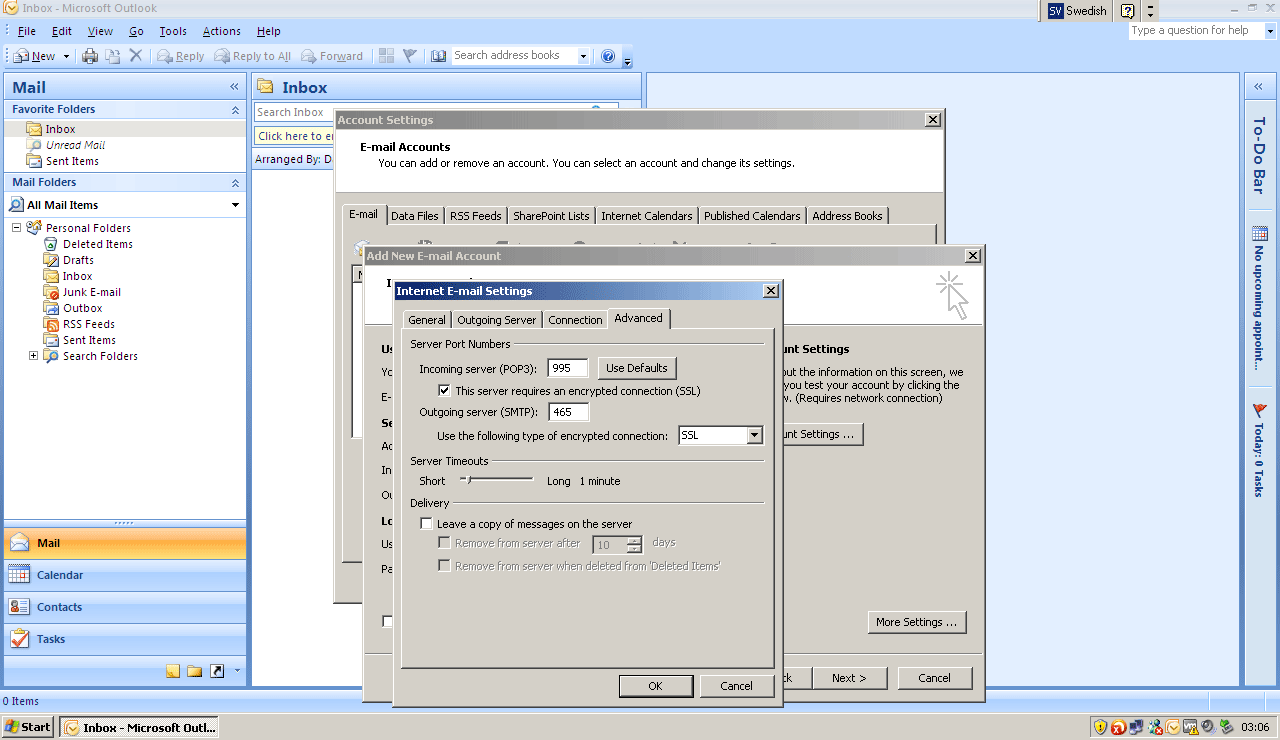Image resolution: width=1280 pixels, height=740 pixels.
Task: Open the Contacts pane
Action: click(x=124, y=607)
